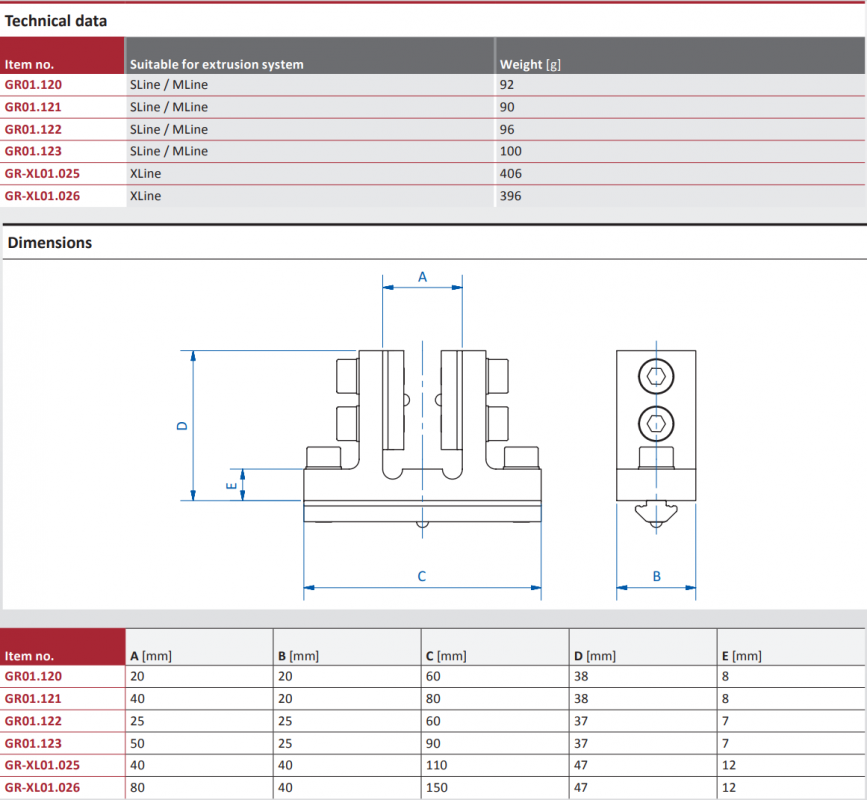Click the weight value 96

point(506,129)
